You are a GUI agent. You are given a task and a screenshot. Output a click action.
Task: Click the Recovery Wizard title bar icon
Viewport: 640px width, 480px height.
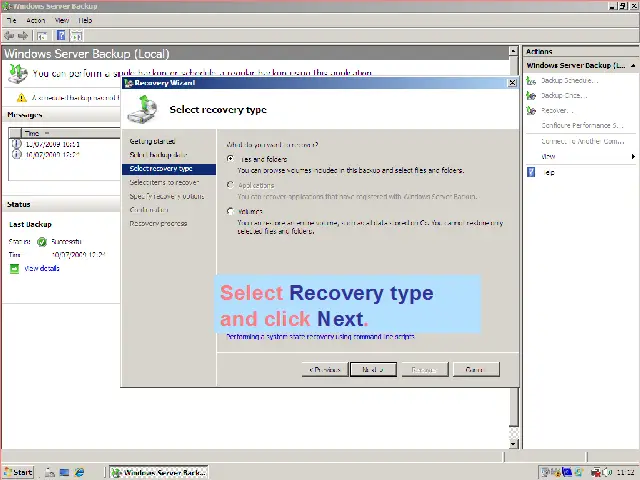[x=129, y=83]
